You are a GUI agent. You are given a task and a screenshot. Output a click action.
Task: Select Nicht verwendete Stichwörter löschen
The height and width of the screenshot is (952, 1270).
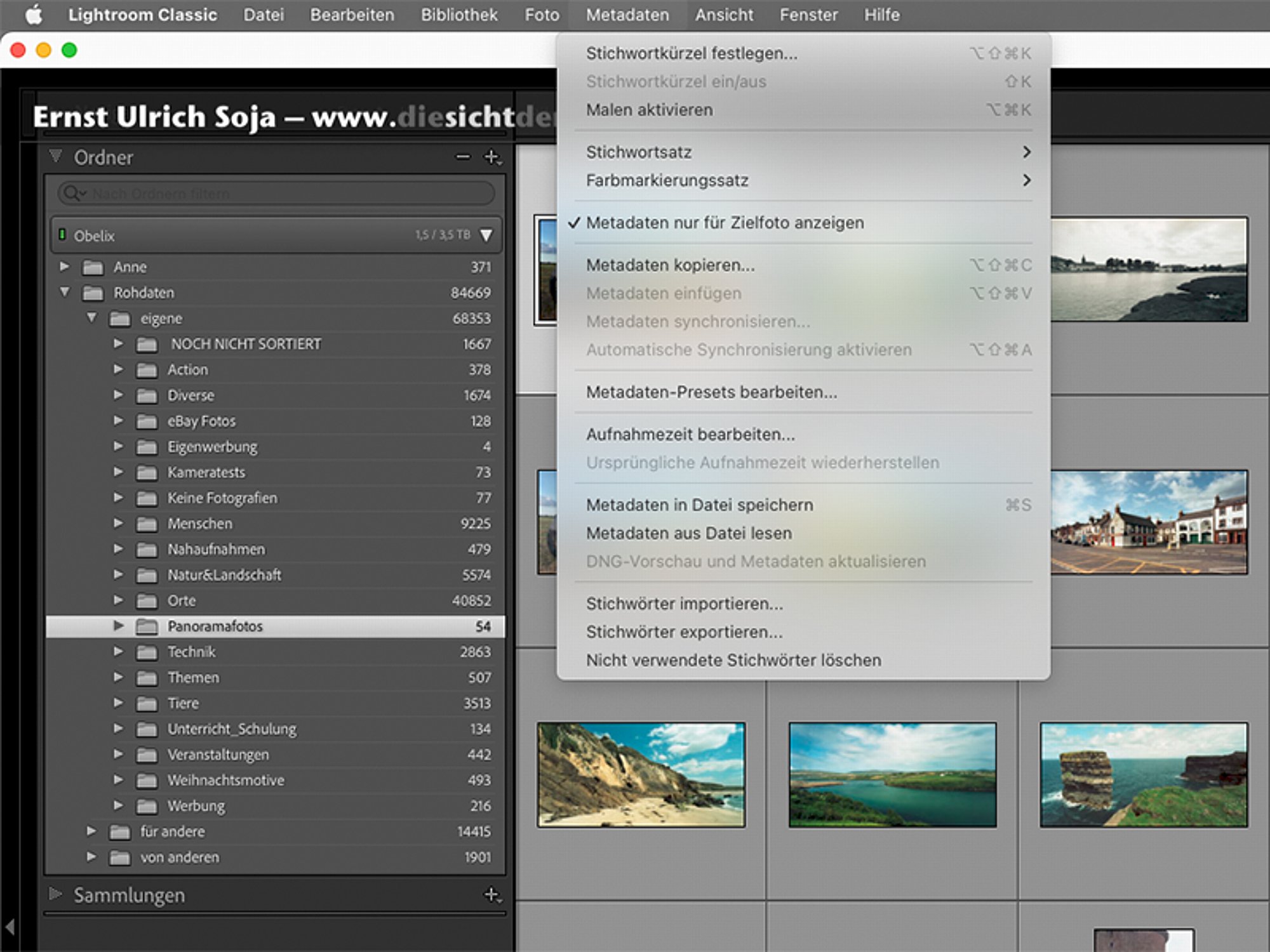pyautogui.click(x=803, y=660)
